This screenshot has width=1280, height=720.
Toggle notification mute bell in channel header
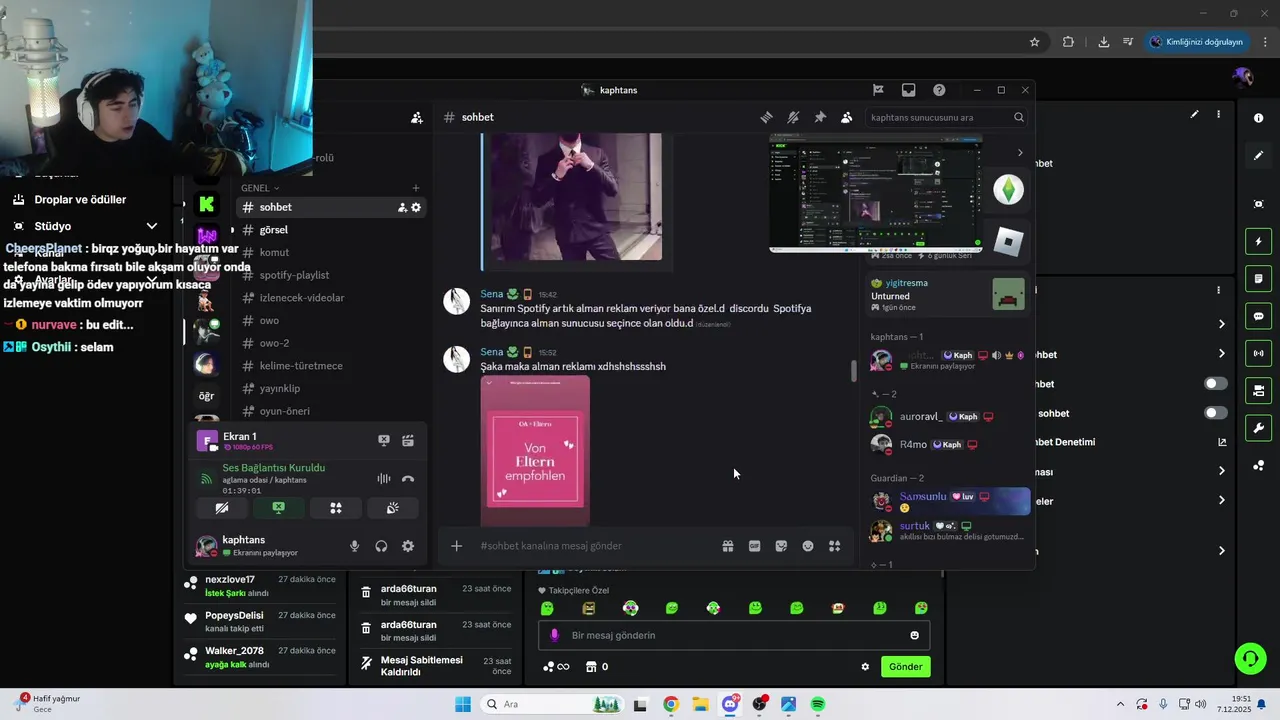[793, 117]
